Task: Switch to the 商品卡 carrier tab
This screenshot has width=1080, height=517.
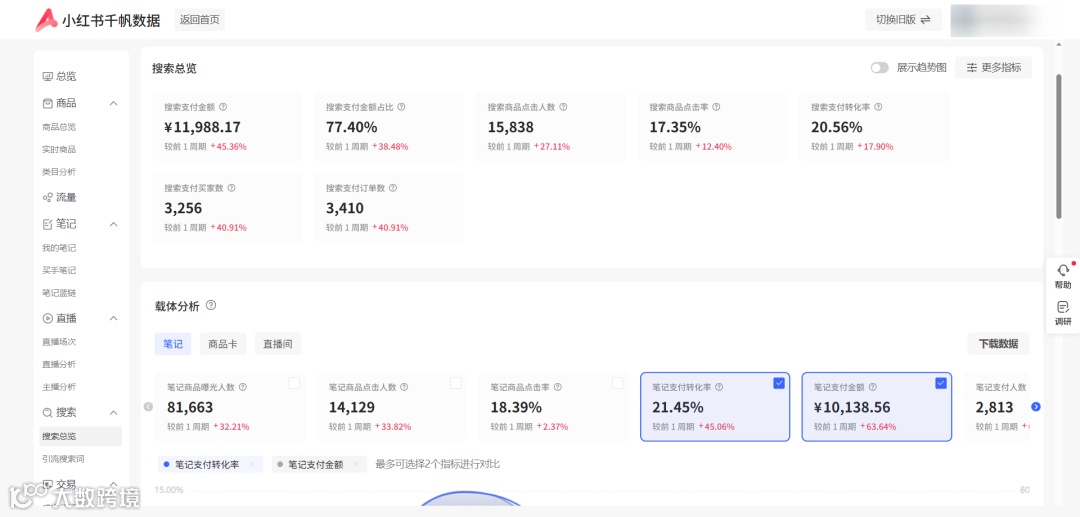Action: click(x=222, y=344)
